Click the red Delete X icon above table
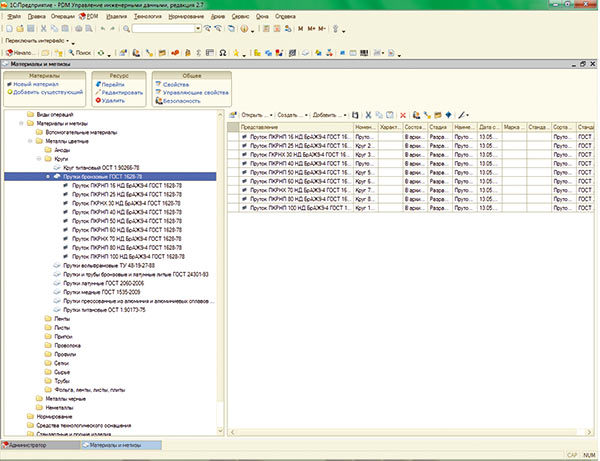 [403, 116]
